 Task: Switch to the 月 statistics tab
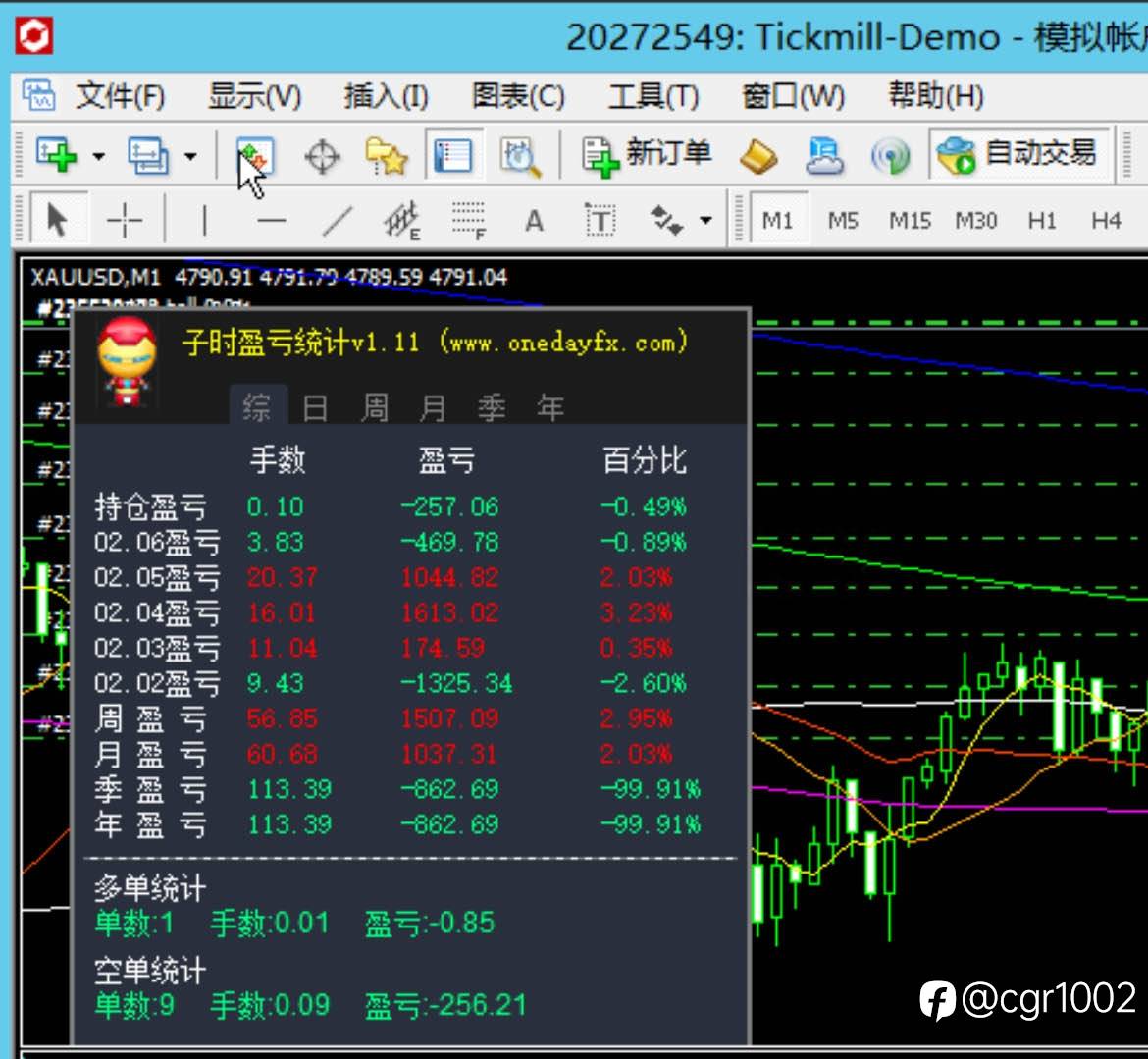click(x=434, y=407)
